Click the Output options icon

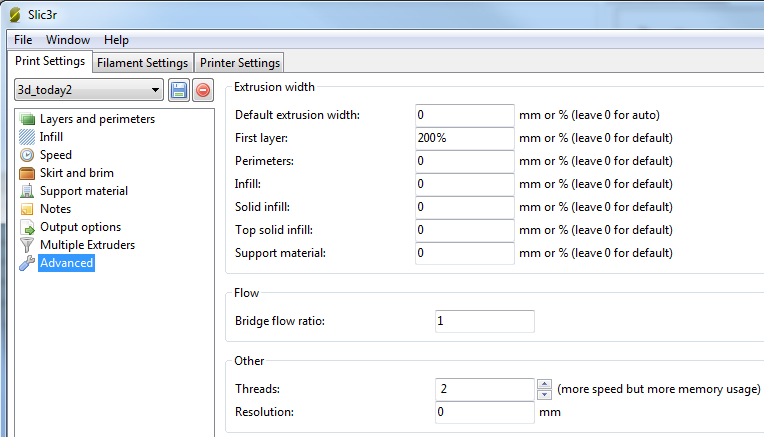tap(28, 227)
